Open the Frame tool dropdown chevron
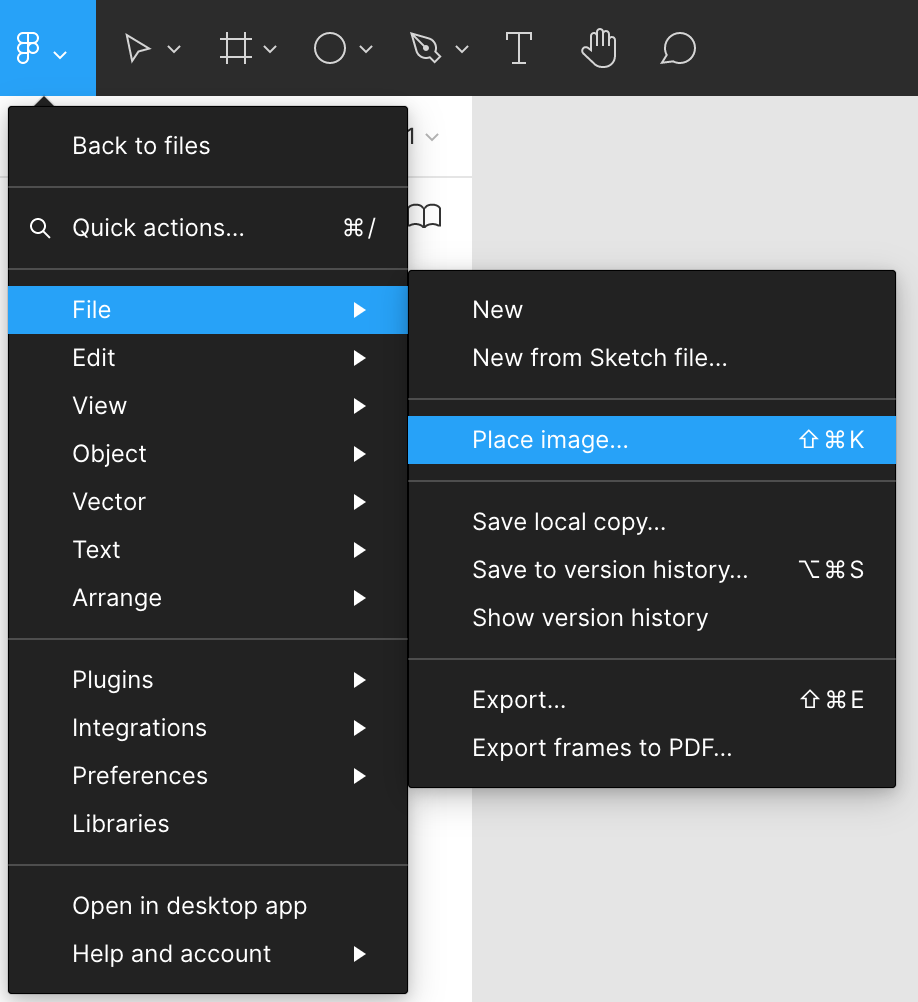The height and width of the screenshot is (1002, 918). point(270,49)
